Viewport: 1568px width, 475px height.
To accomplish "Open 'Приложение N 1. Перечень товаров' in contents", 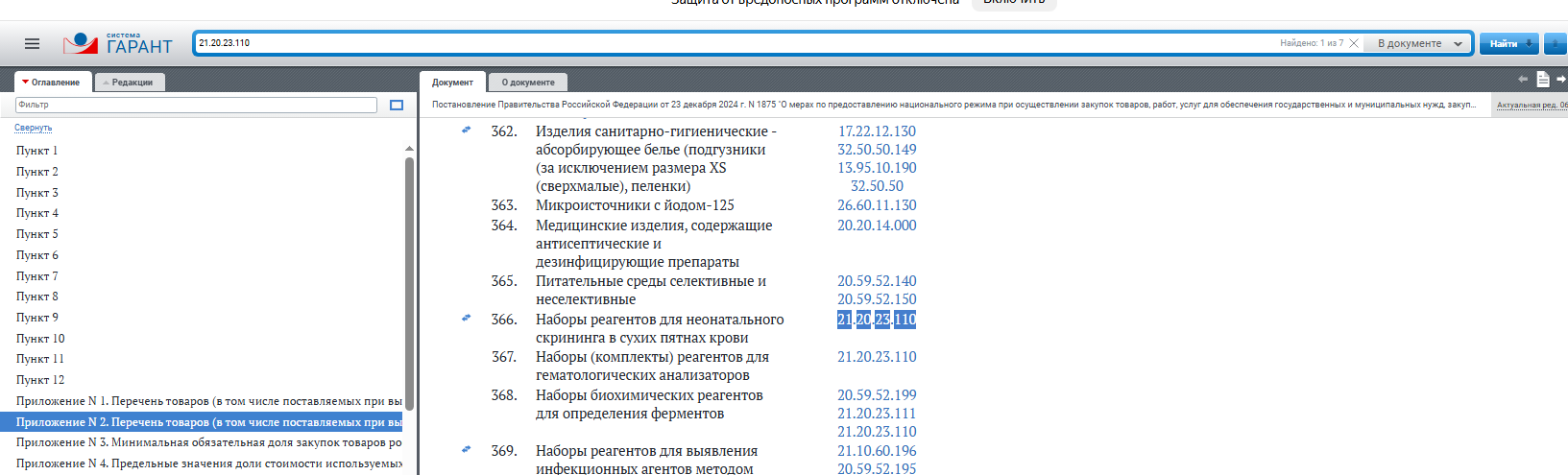I will point(208,401).
